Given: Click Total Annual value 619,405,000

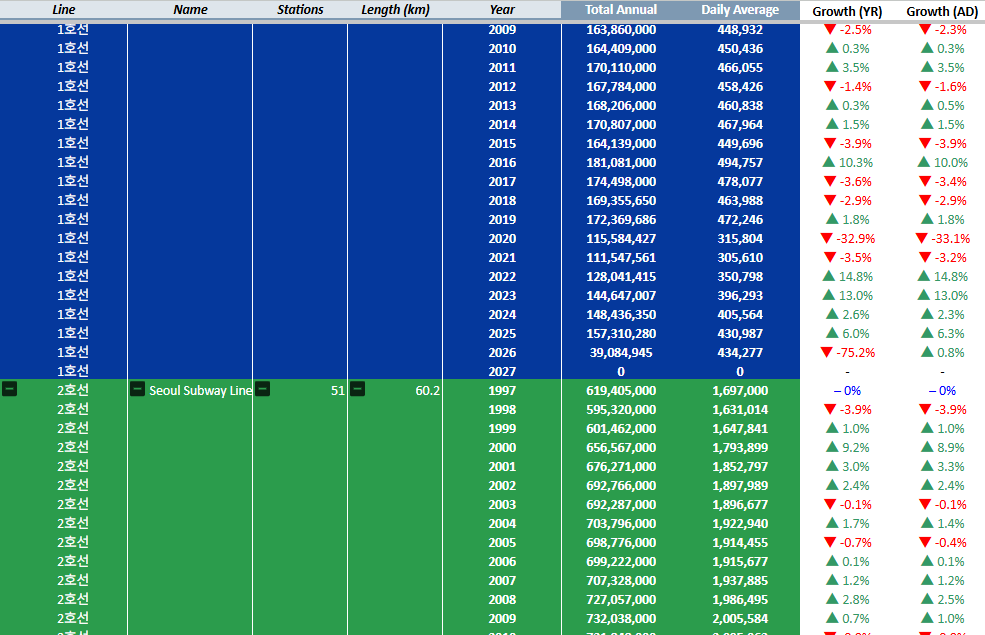Looking at the screenshot, I should point(621,391).
